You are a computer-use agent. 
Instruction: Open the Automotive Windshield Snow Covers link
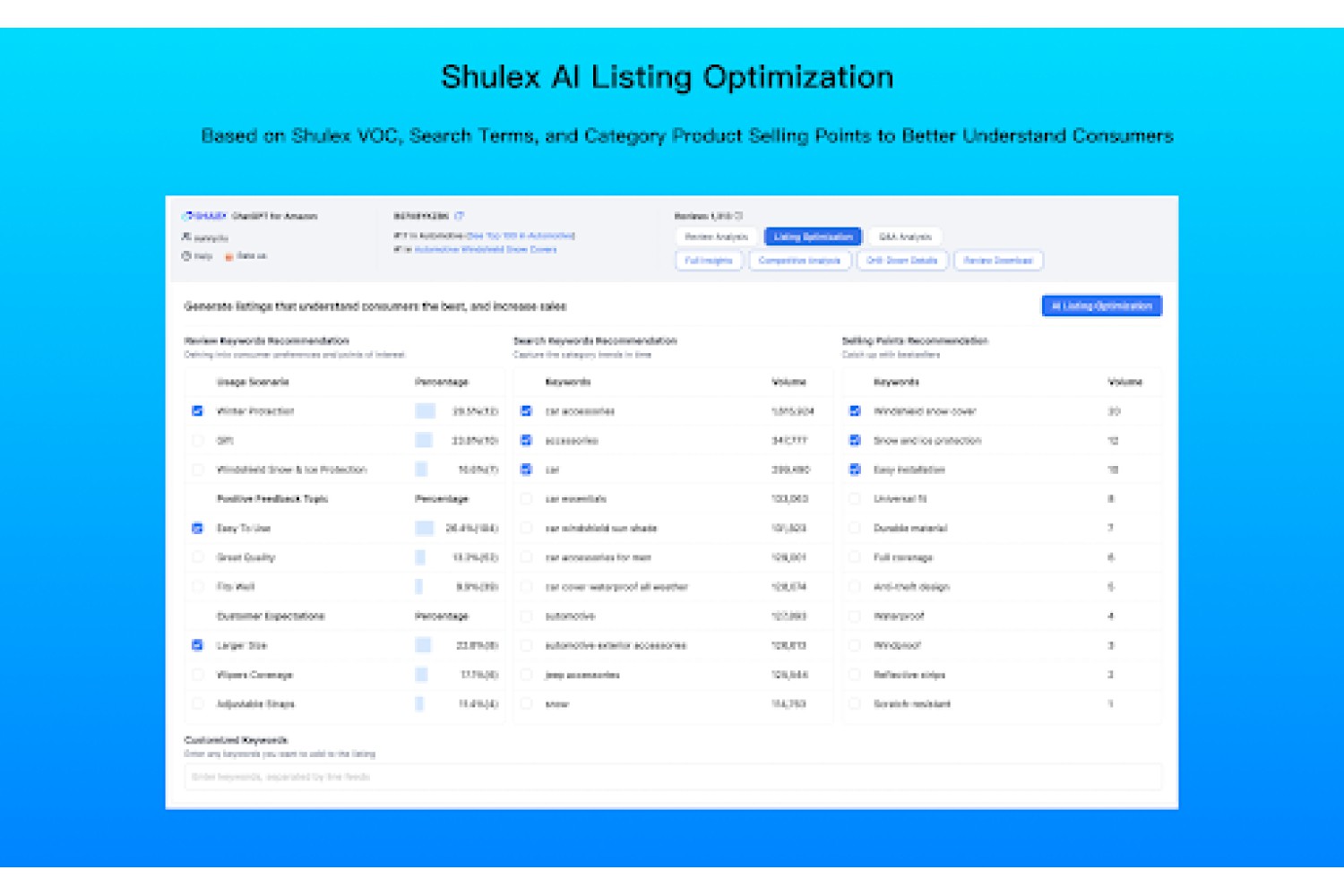click(x=486, y=249)
